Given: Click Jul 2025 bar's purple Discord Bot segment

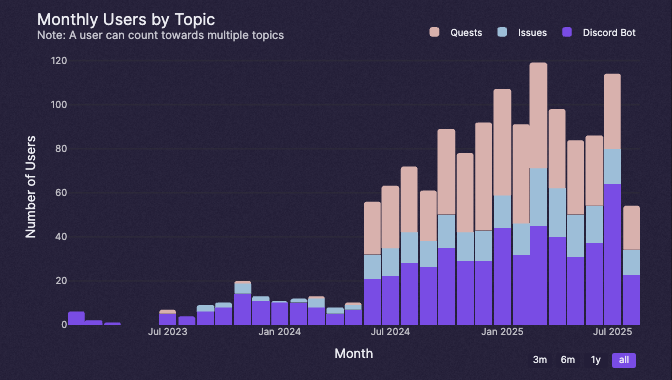Looking at the screenshot, I should [612, 254].
